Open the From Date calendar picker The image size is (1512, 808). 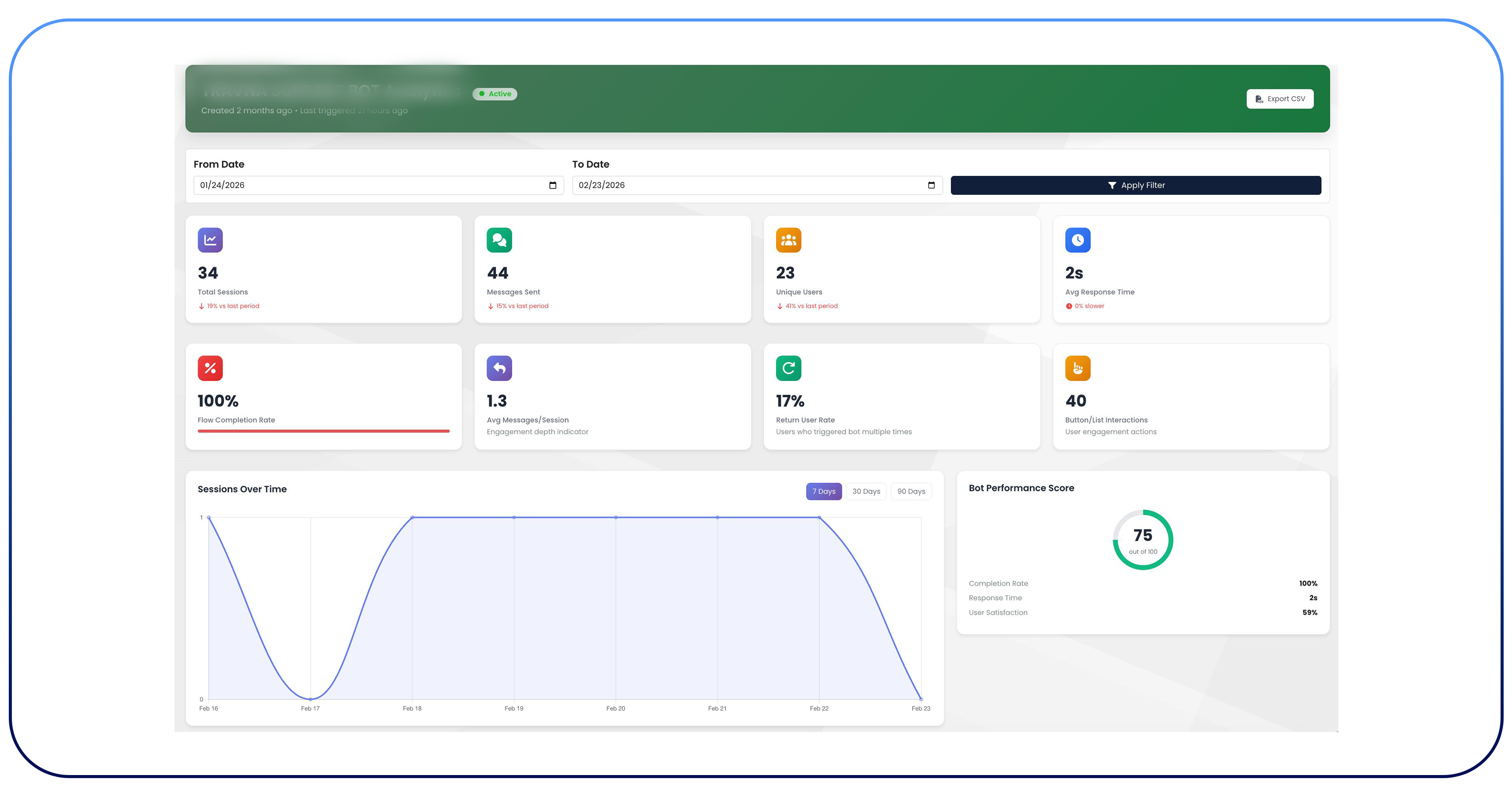[x=552, y=186]
